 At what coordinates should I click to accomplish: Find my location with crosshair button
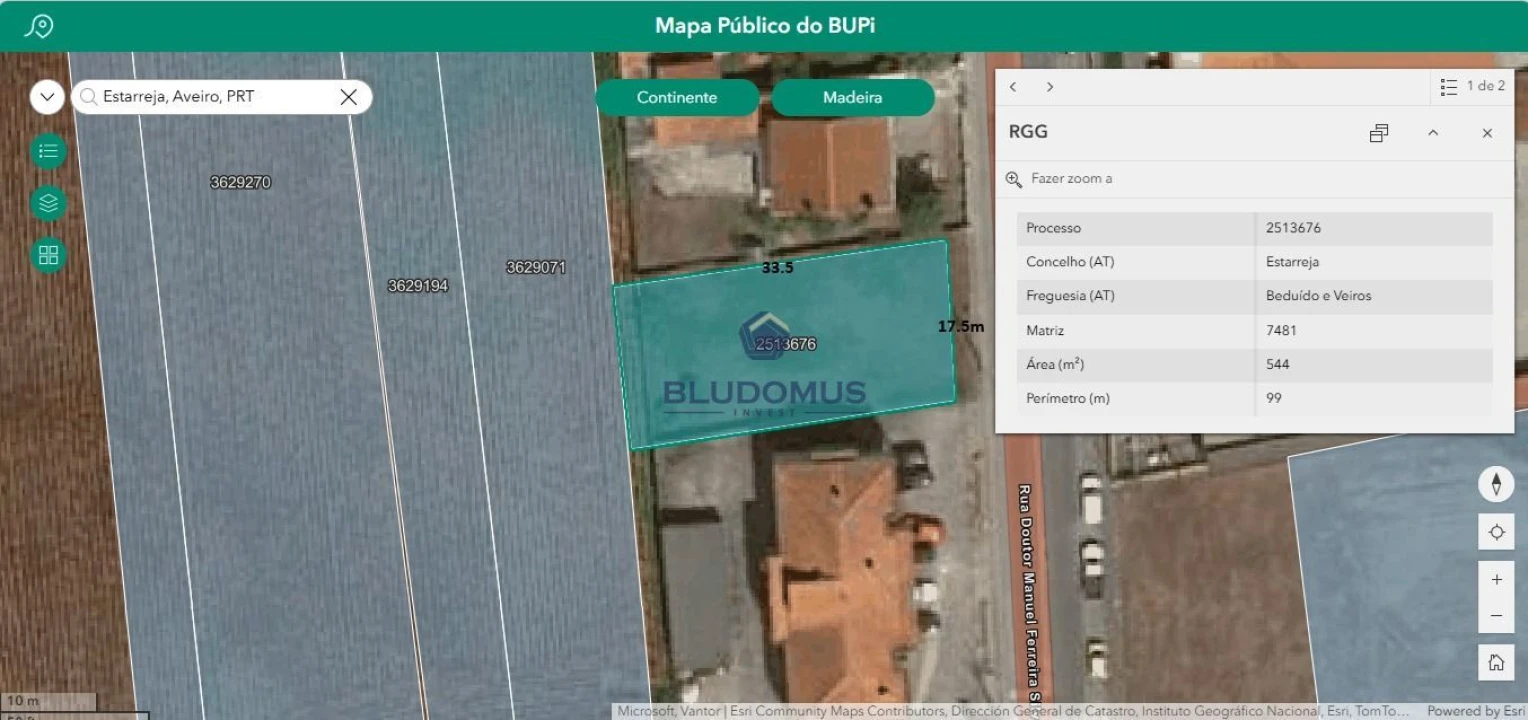1496,532
